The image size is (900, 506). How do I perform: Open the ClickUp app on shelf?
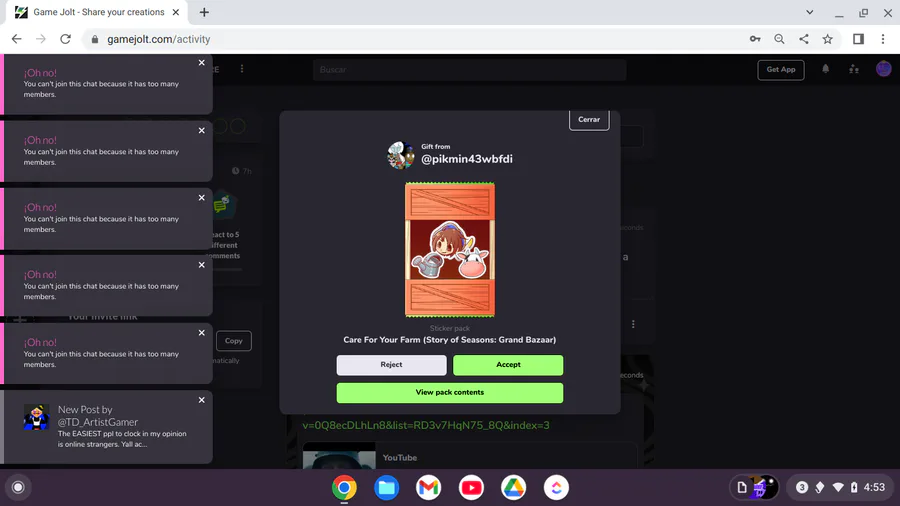click(556, 487)
